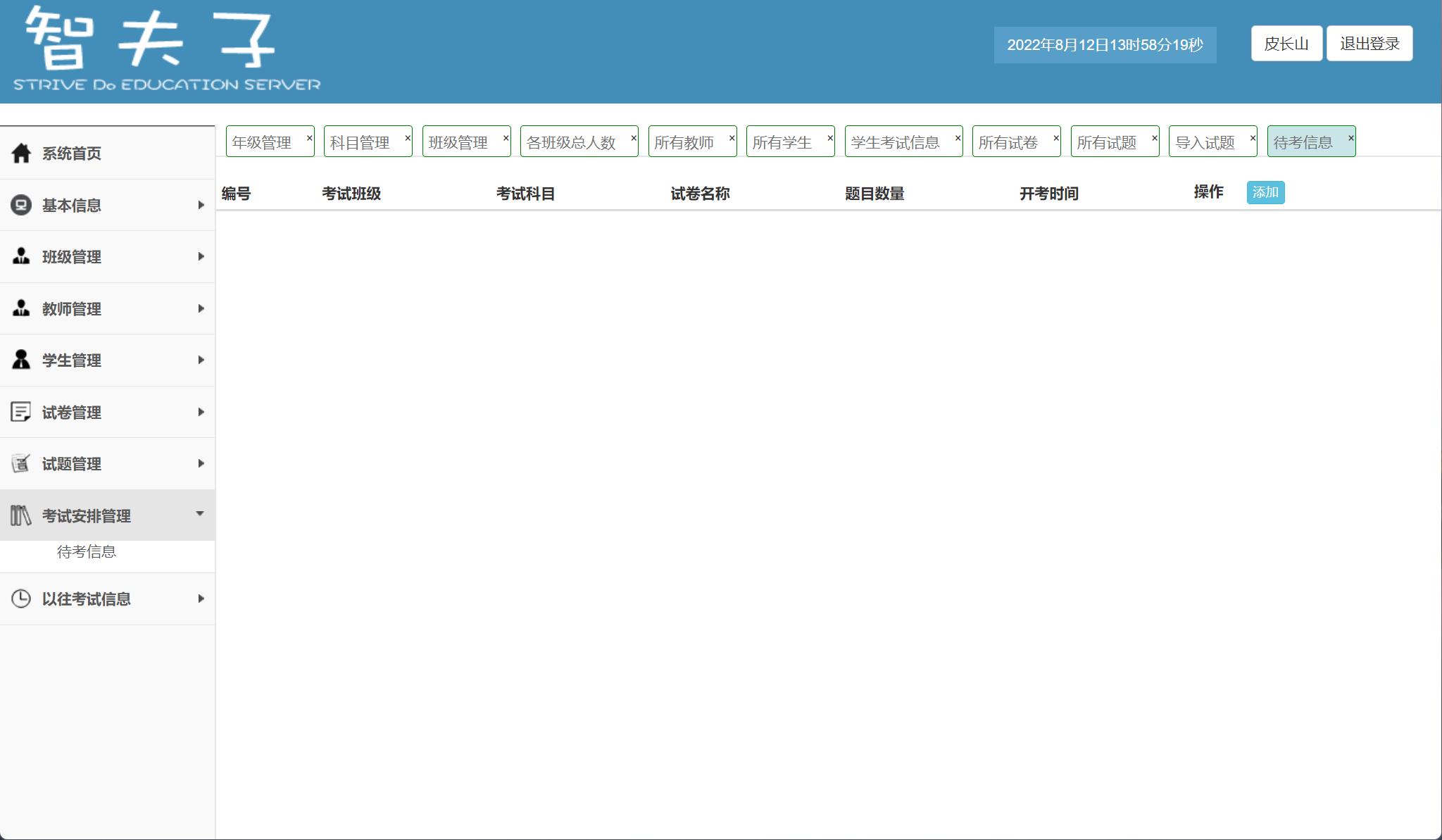Select 待考信息 submenu item in sidebar
This screenshot has width=1442, height=840.
tap(87, 552)
